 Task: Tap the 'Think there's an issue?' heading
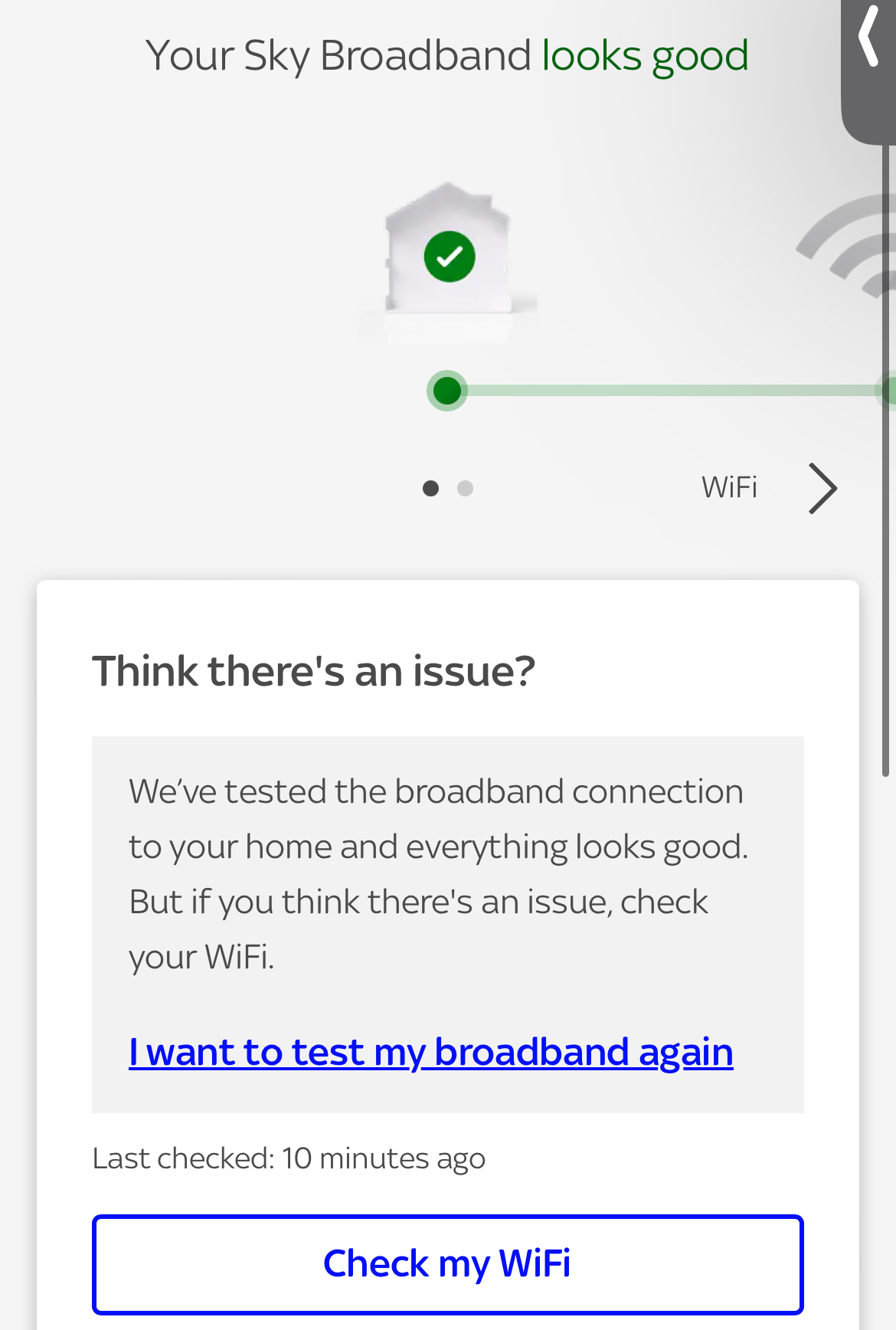(313, 671)
